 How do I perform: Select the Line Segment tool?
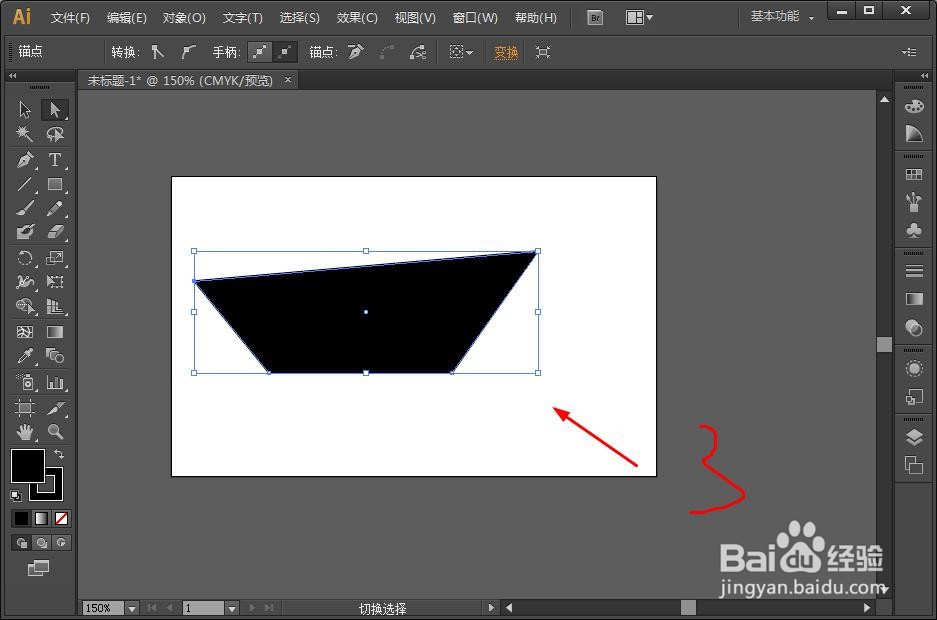[25, 184]
